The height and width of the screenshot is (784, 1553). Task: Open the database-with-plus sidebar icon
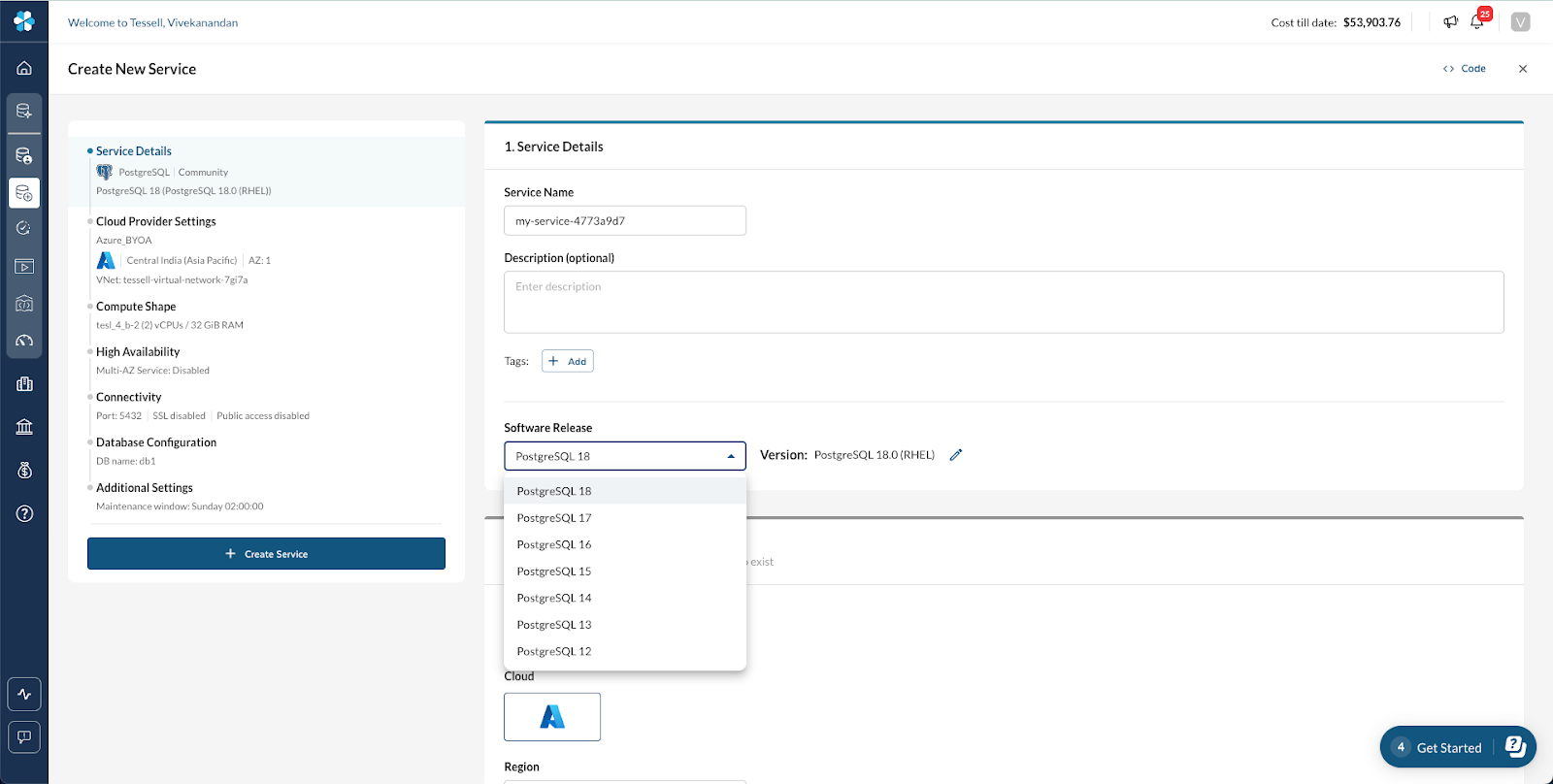pos(24,112)
